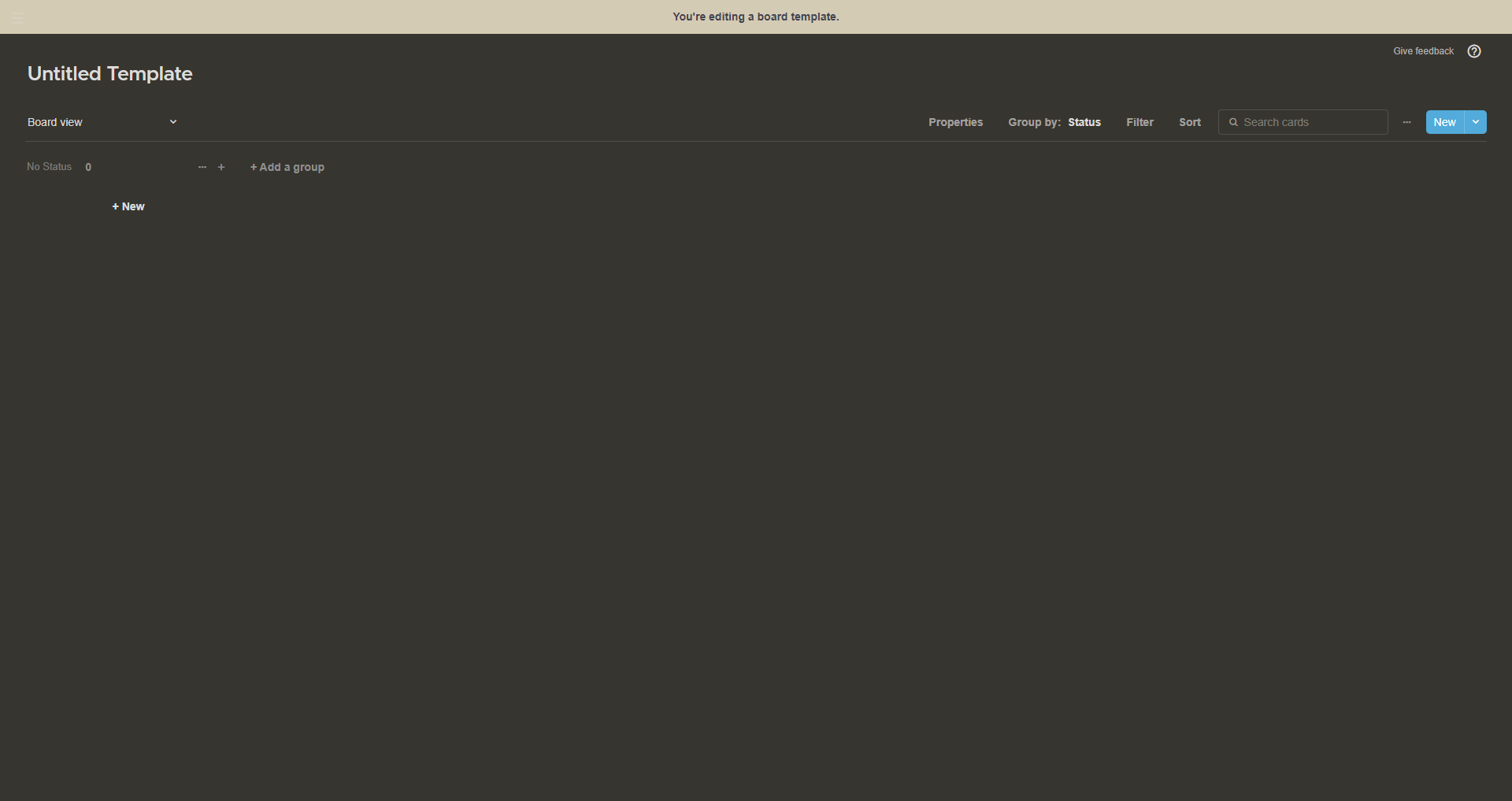Open the help question mark icon
The image size is (1512, 801).
tap(1474, 51)
